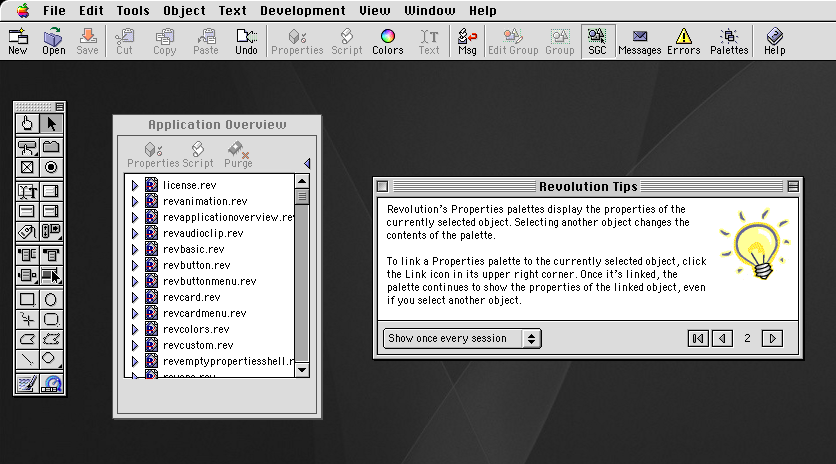
Task: Click the Application Overview scrollbar down arrow
Action: (302, 370)
